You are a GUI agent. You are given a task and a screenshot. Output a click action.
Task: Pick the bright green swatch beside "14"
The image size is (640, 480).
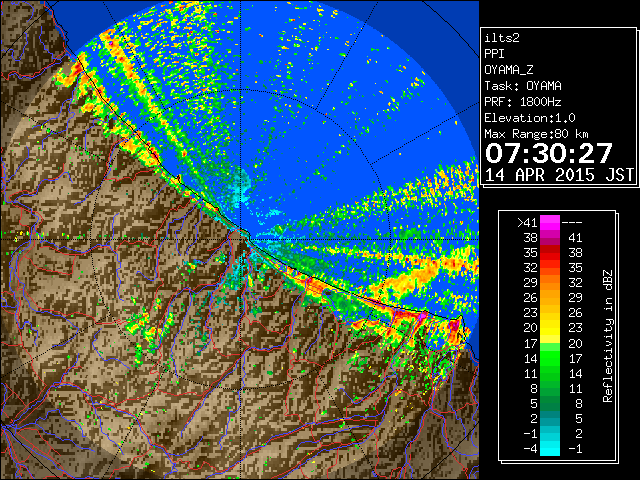550,358
